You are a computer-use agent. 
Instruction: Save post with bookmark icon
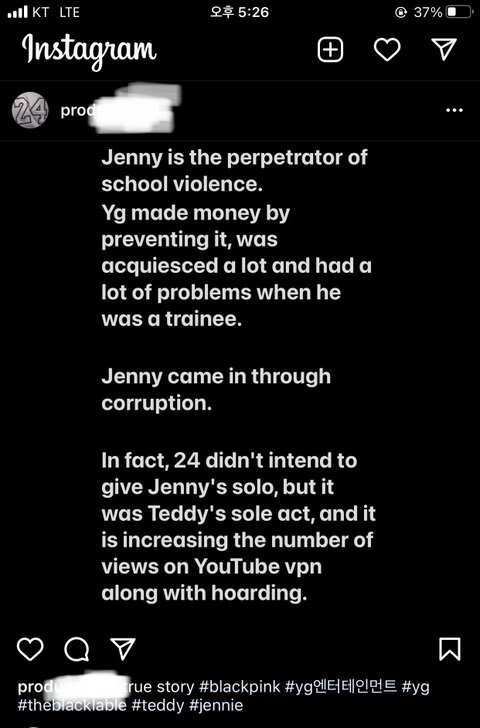coord(449,649)
